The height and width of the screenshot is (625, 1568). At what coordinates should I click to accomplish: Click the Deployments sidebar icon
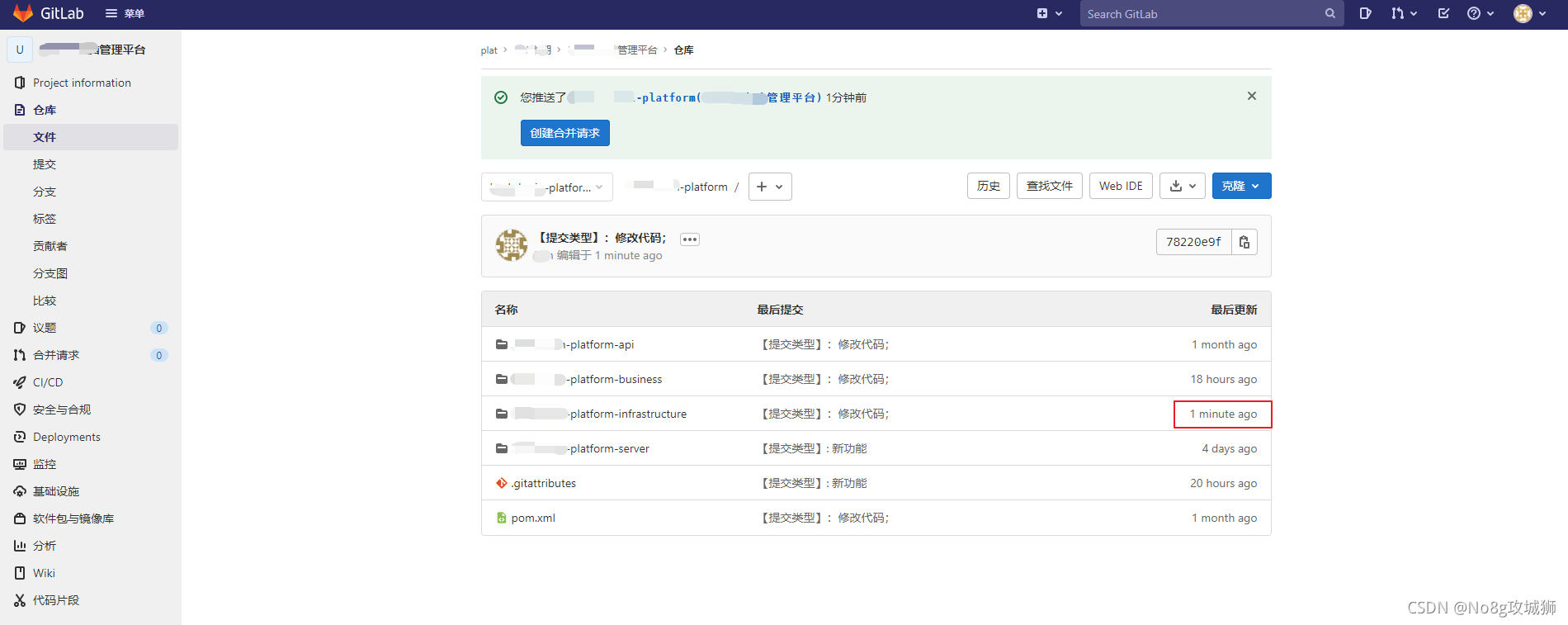click(x=20, y=437)
